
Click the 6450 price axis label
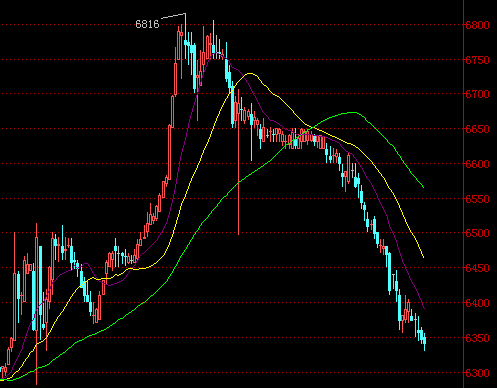point(477,268)
